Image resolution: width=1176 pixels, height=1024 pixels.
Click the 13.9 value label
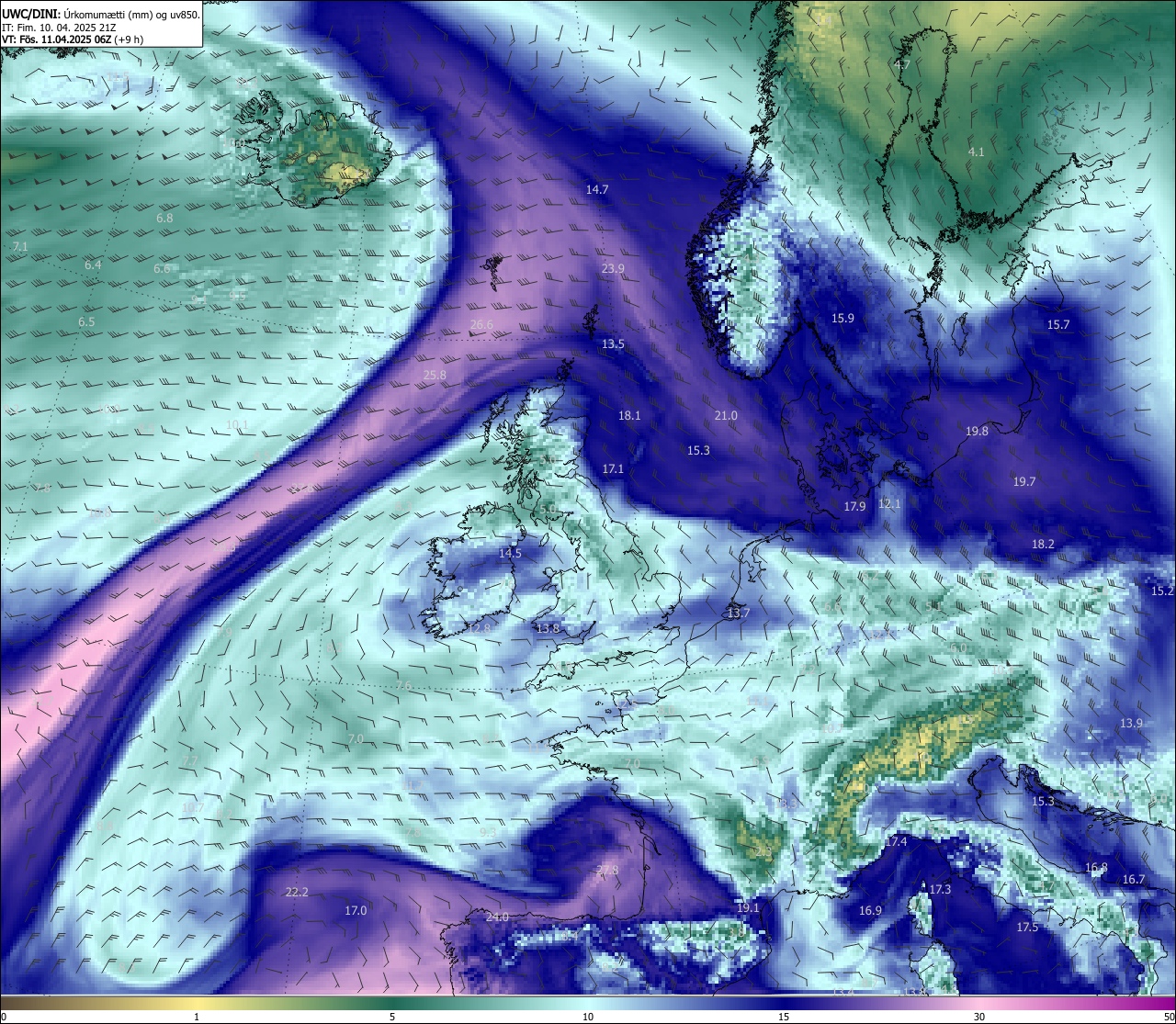click(1131, 723)
